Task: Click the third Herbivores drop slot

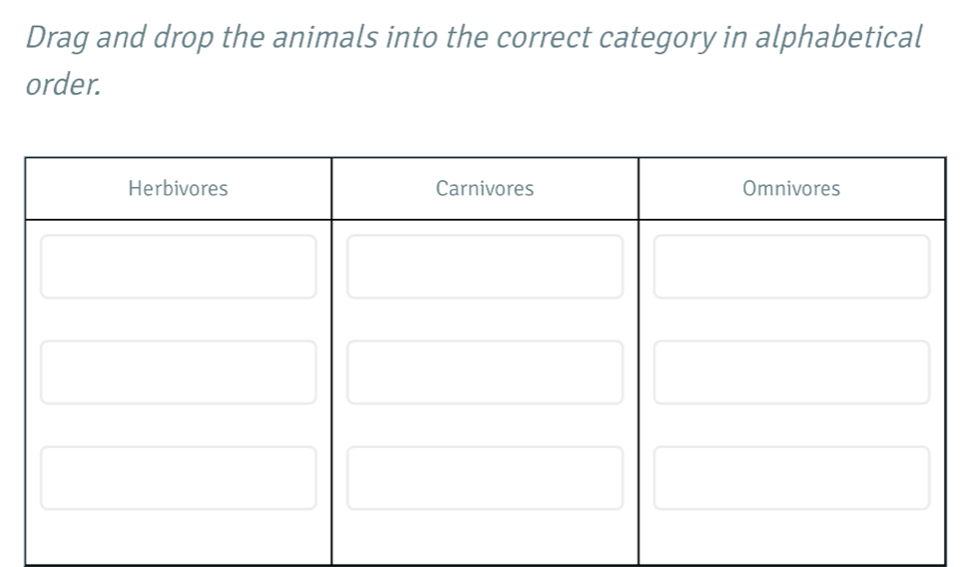Action: pyautogui.click(x=178, y=478)
